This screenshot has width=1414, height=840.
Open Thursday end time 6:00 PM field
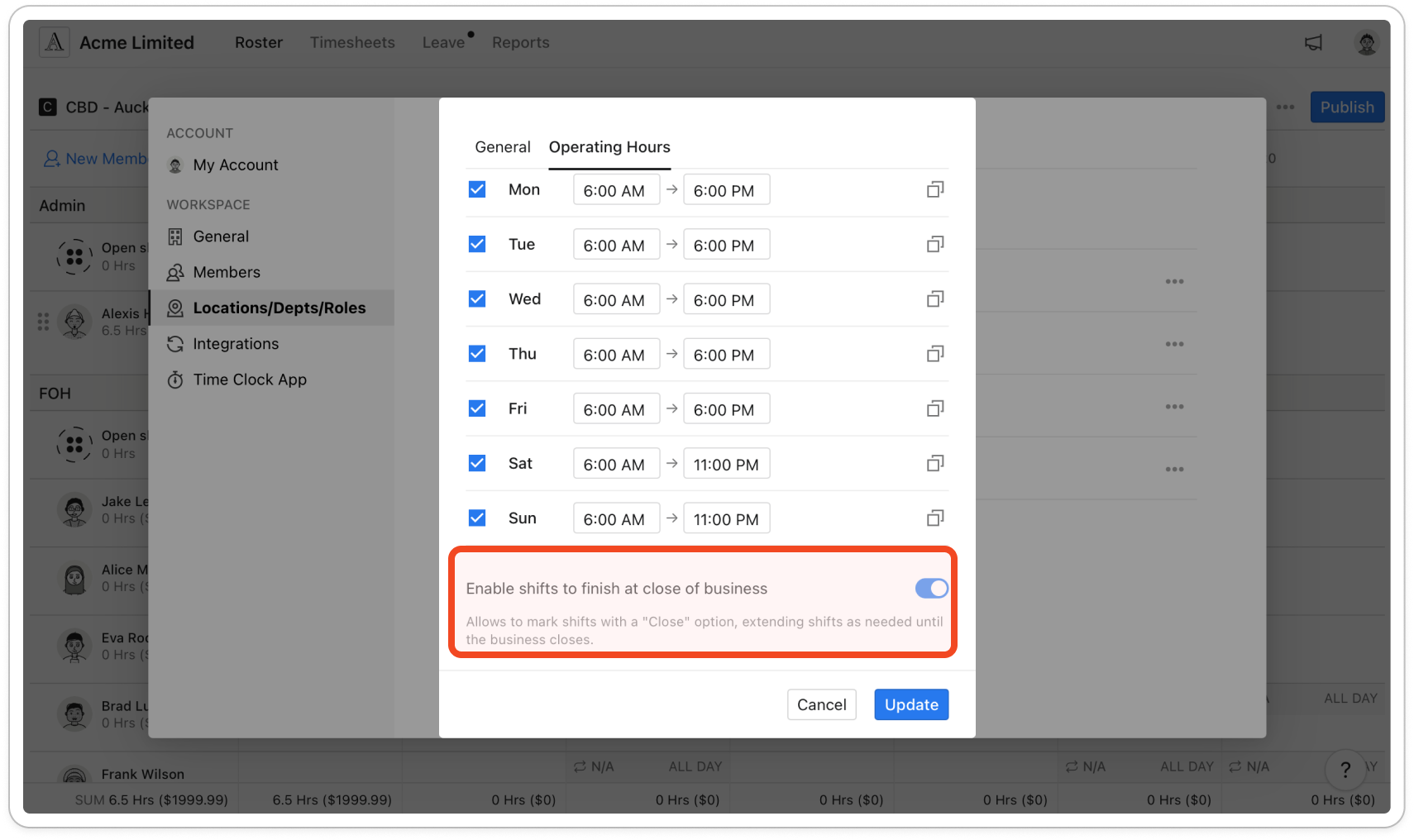coord(726,354)
